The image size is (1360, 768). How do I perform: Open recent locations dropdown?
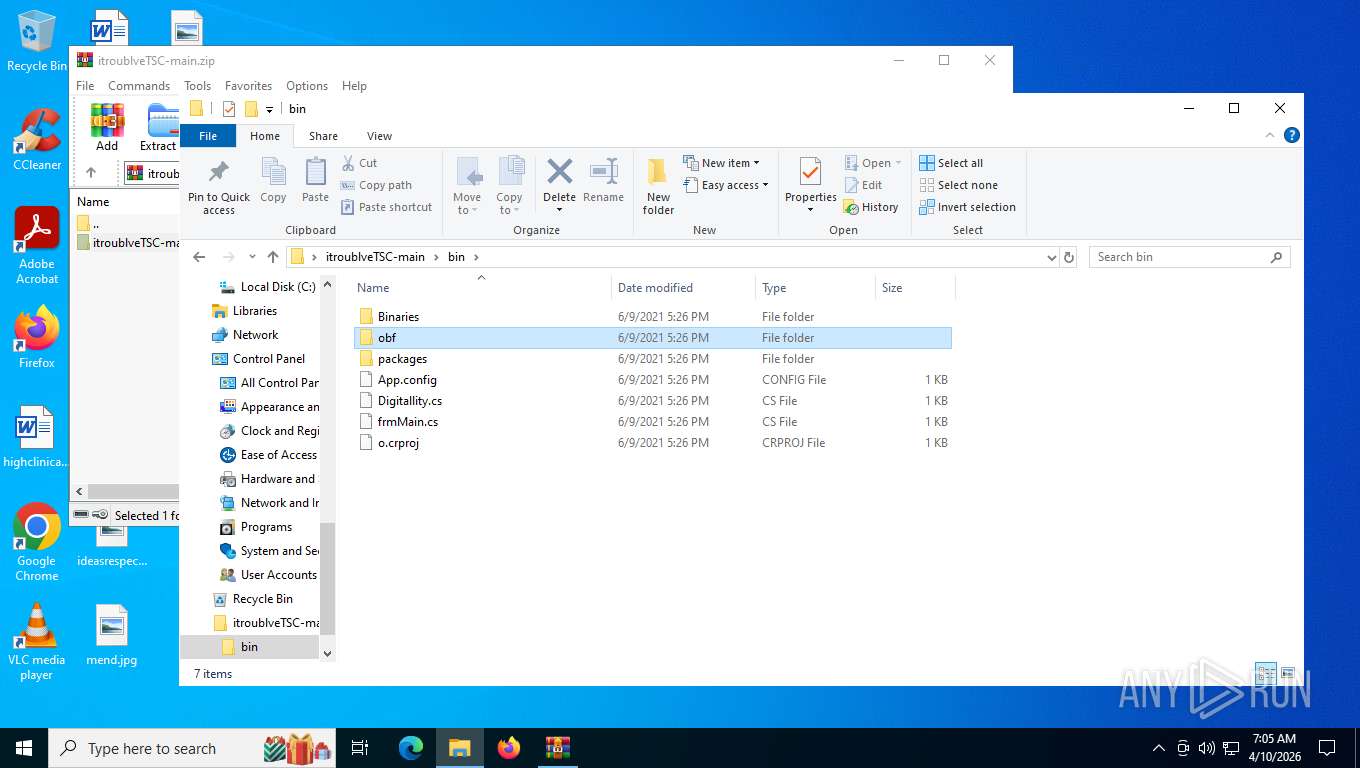[252, 257]
